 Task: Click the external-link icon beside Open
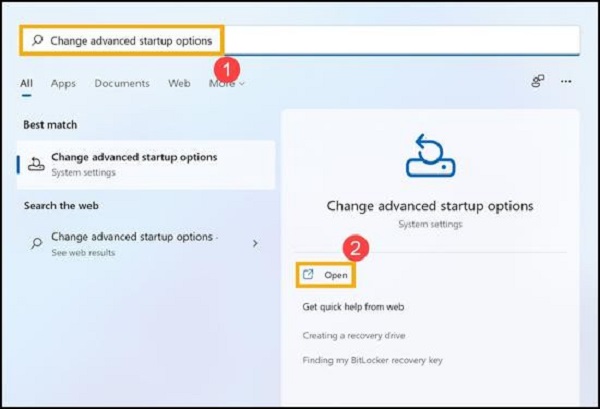308,274
